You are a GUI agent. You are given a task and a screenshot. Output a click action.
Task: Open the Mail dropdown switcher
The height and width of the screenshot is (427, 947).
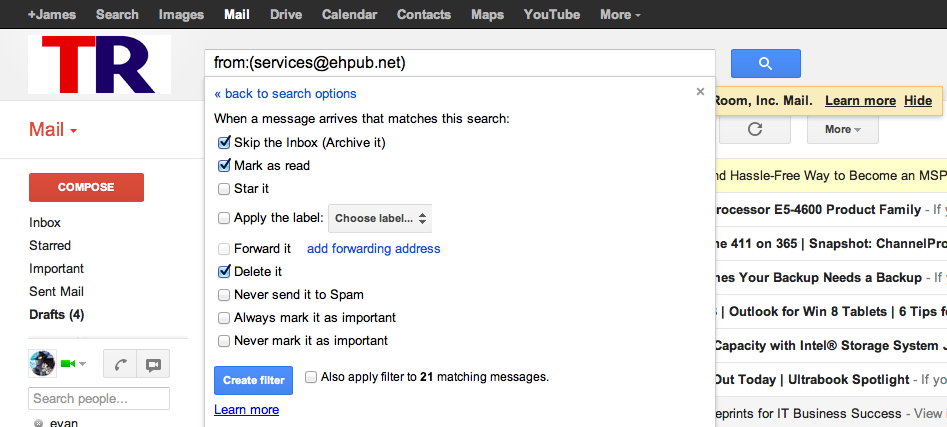(53, 129)
